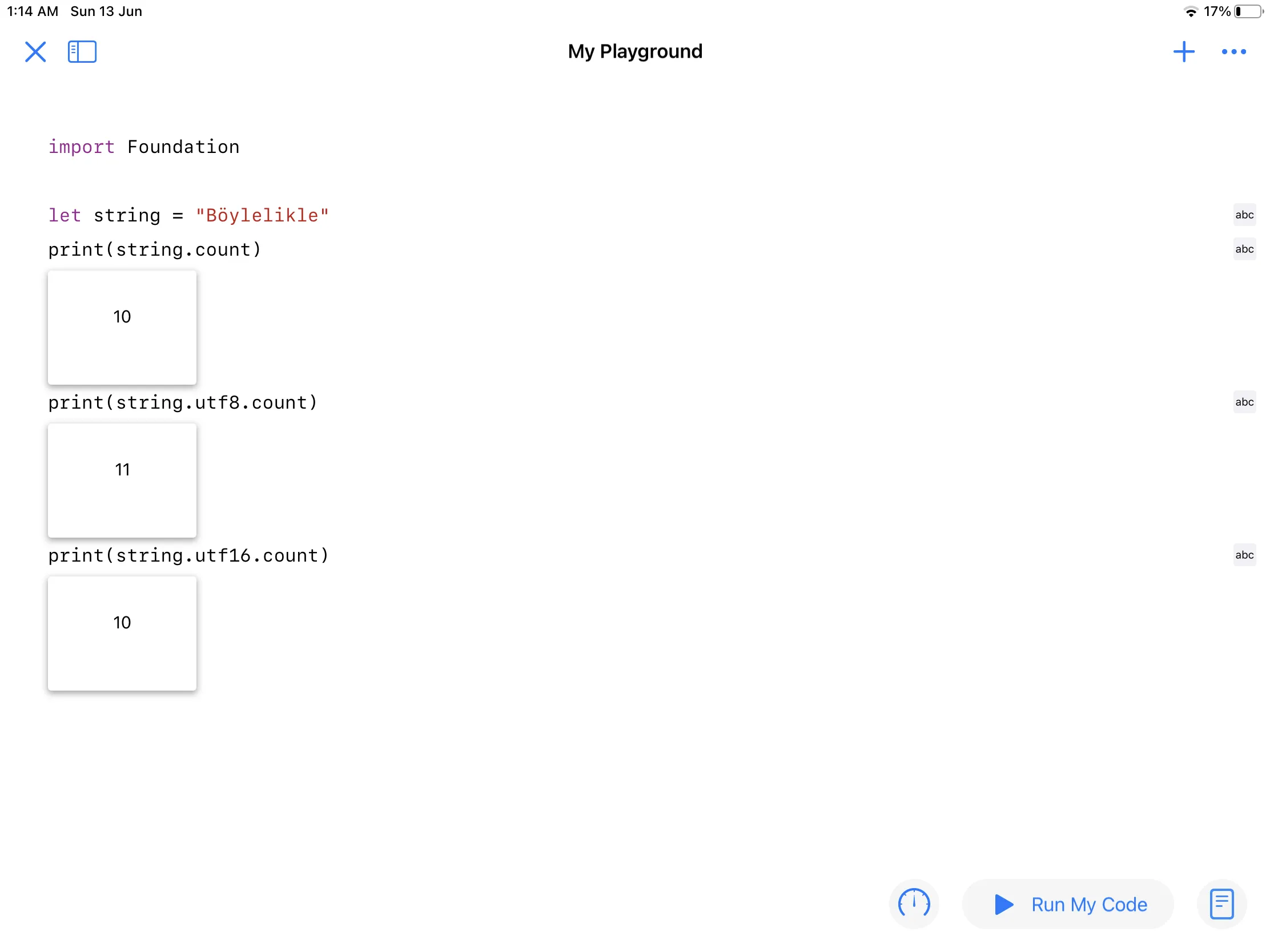The image size is (1270, 952).
Task: Open the console output document icon
Action: click(1221, 904)
